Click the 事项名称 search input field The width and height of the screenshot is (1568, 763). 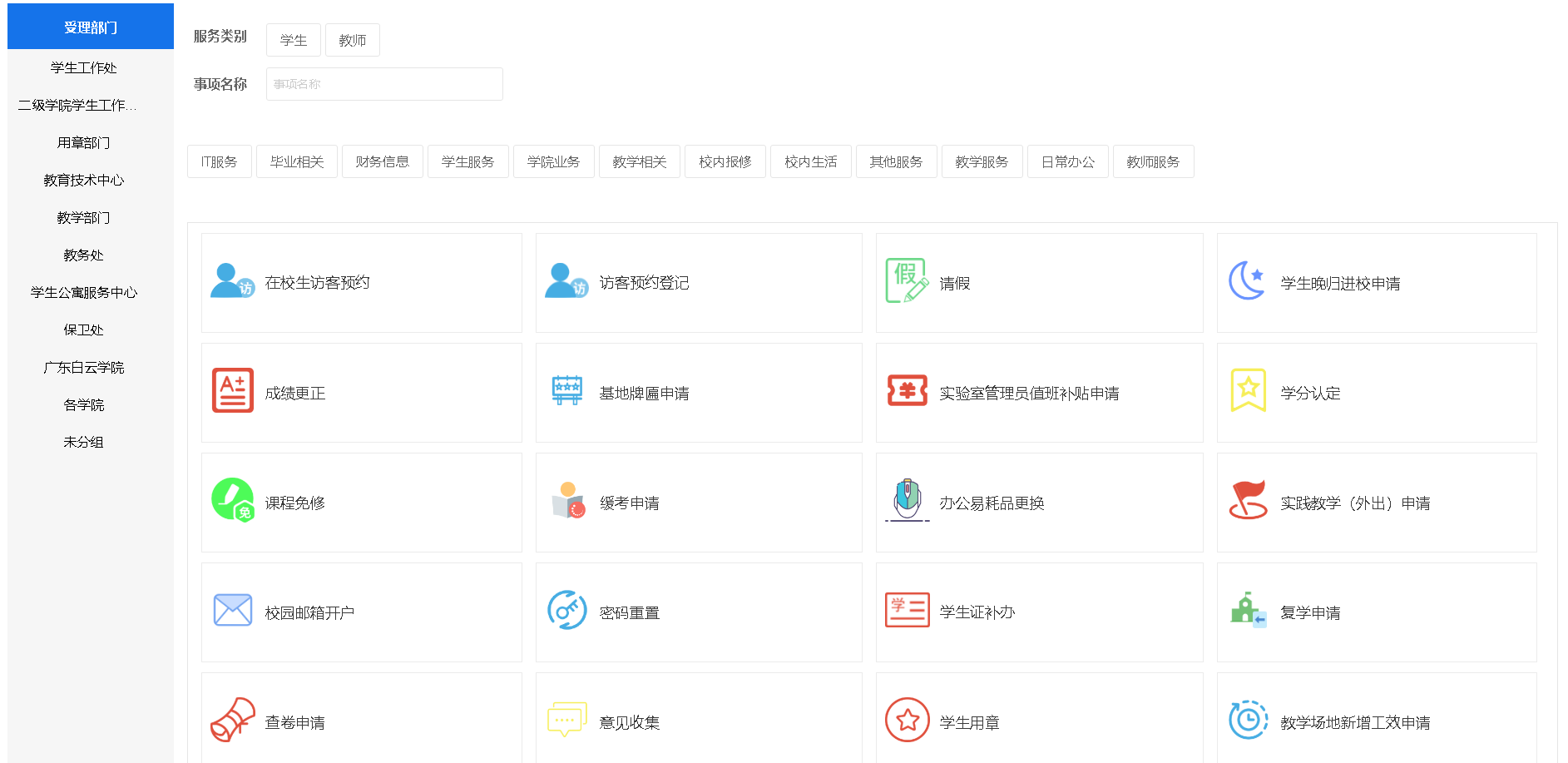click(384, 84)
